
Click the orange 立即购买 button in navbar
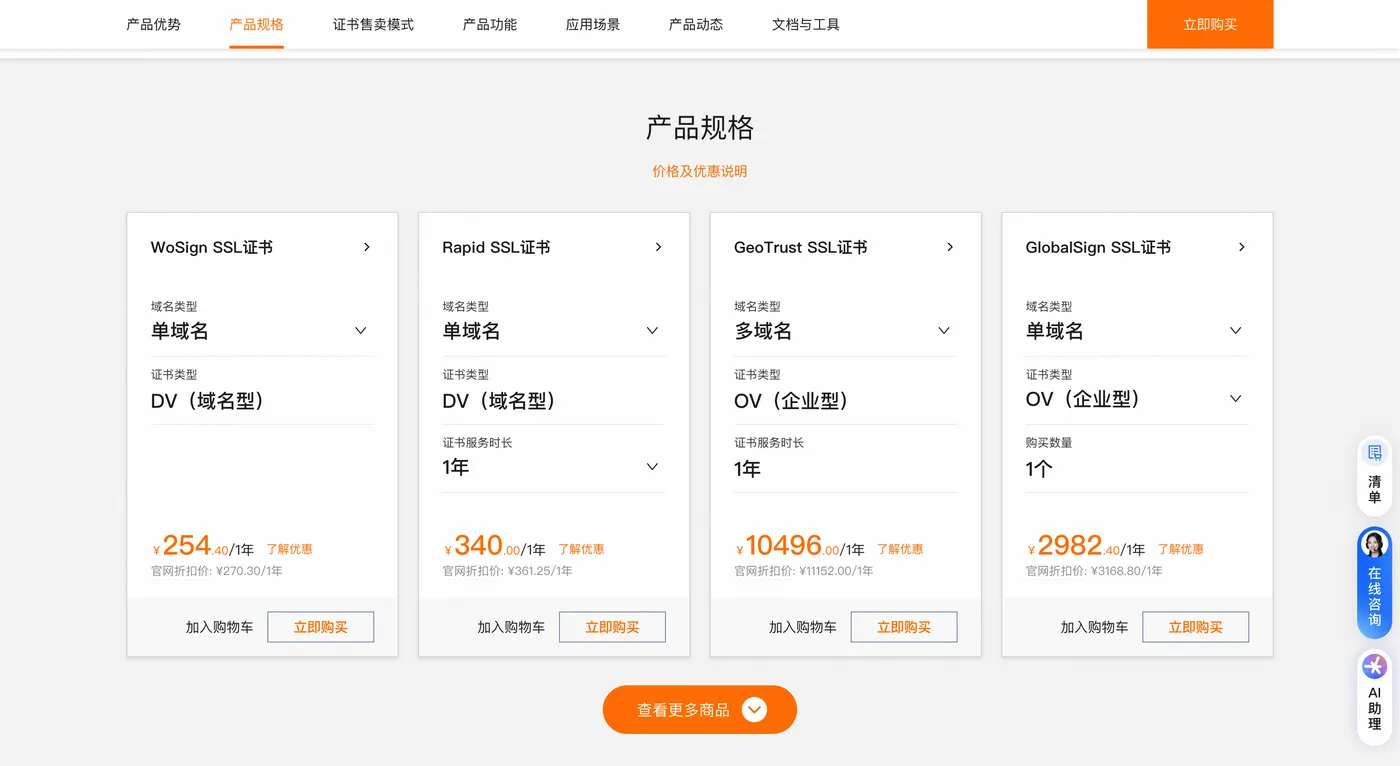point(1210,24)
